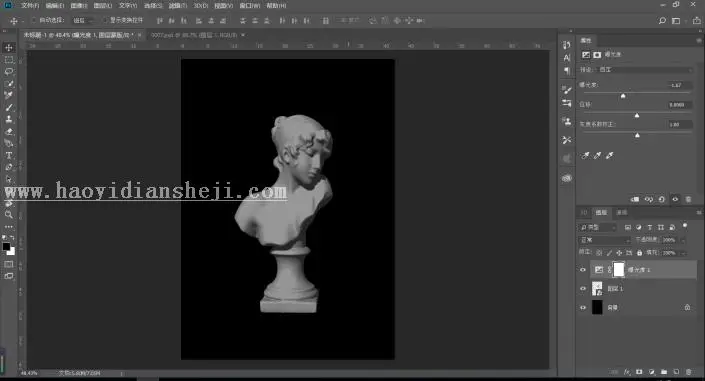Toggle Show Transform Controls checkbox
This screenshot has width=705, height=381.
coord(105,20)
